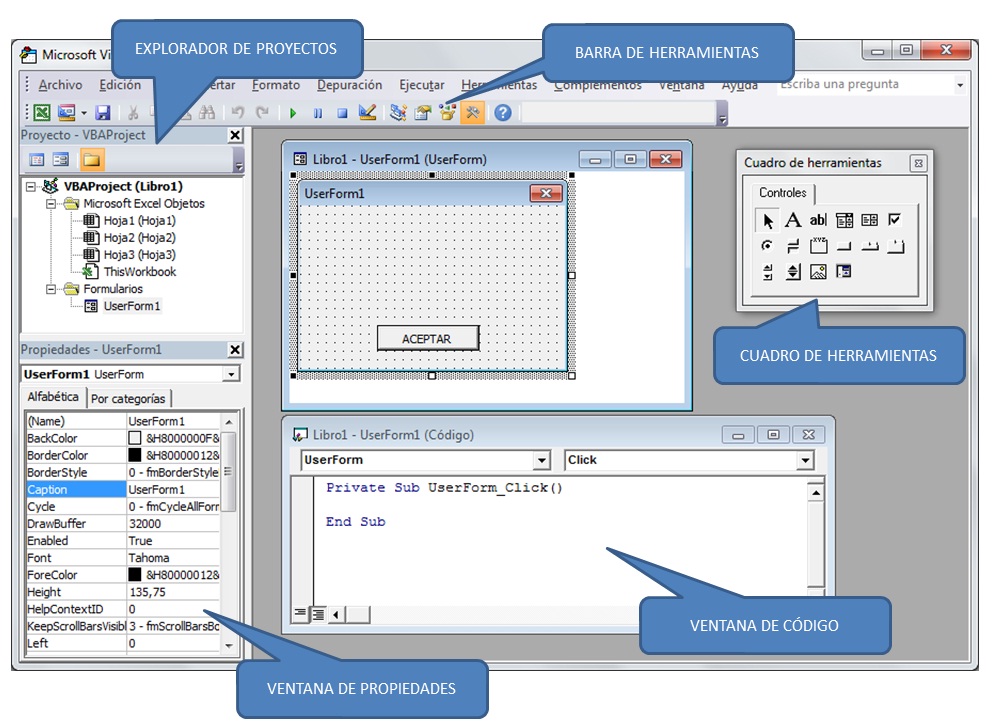Pause execution with the Break icon
The height and width of the screenshot is (727, 993).
pyautogui.click(x=317, y=113)
